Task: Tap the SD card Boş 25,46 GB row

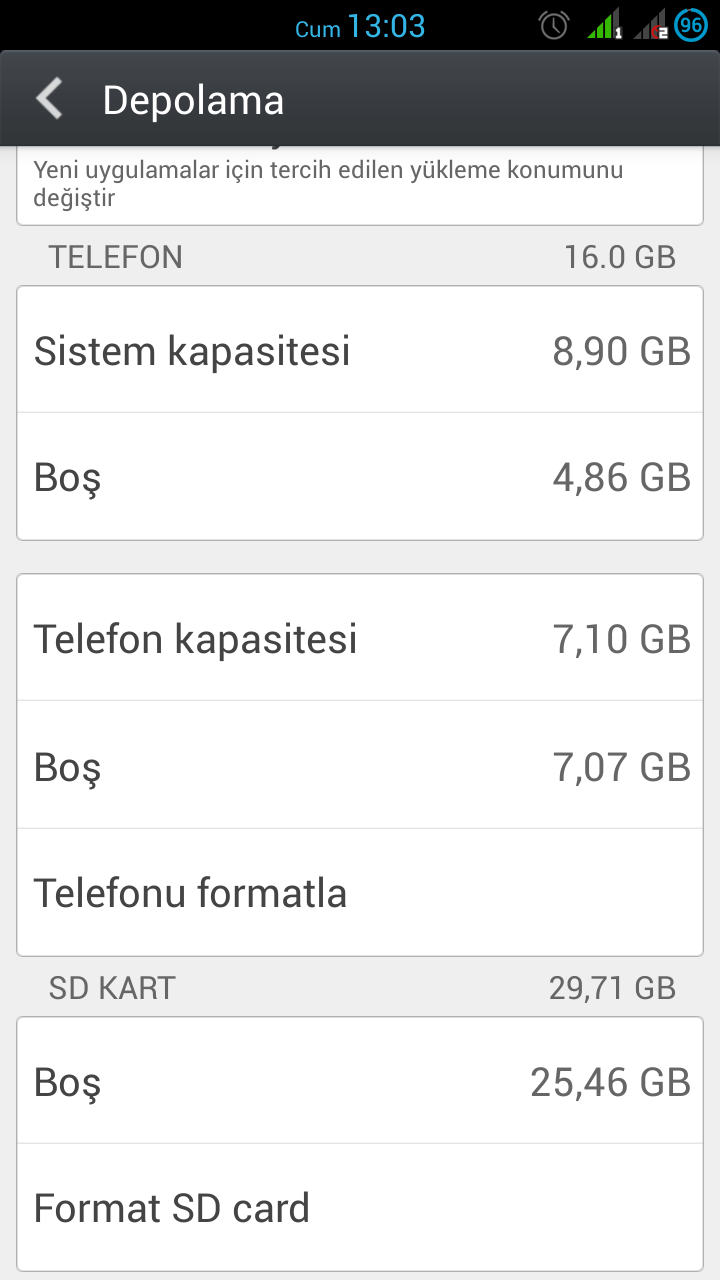Action: [360, 1081]
